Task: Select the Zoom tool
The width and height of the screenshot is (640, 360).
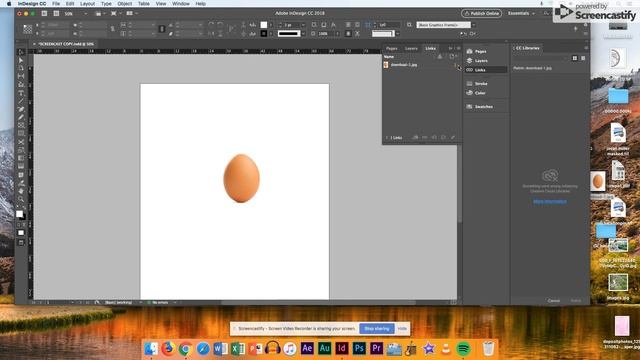Action: [21, 199]
